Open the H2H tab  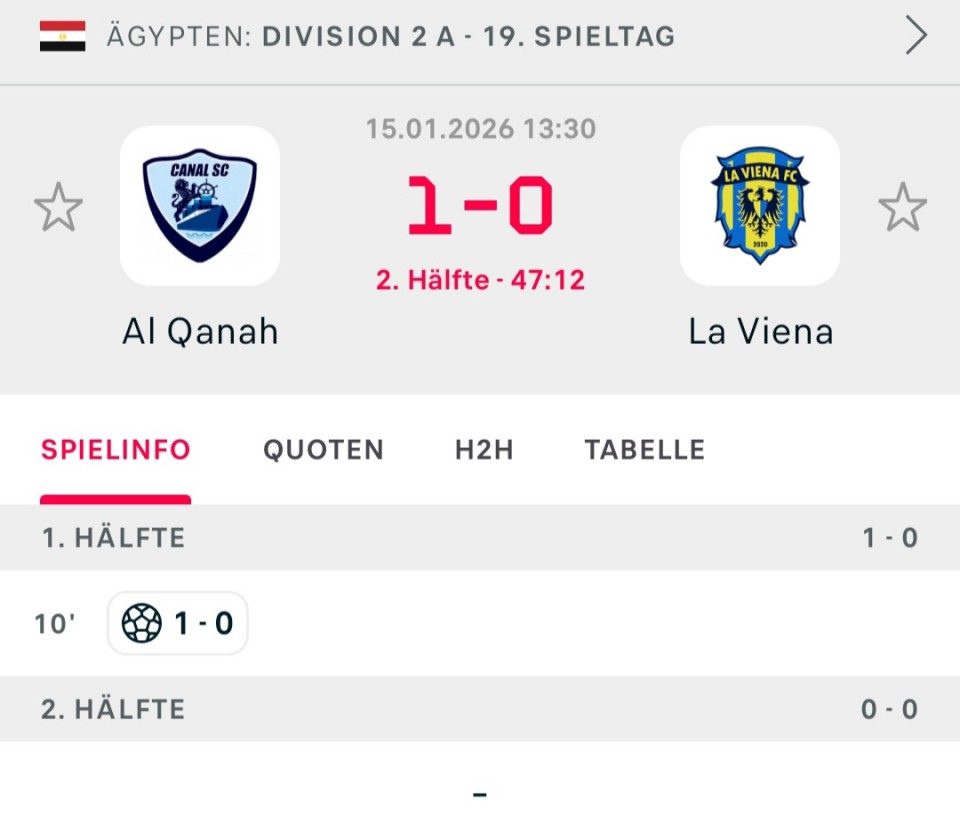point(484,450)
